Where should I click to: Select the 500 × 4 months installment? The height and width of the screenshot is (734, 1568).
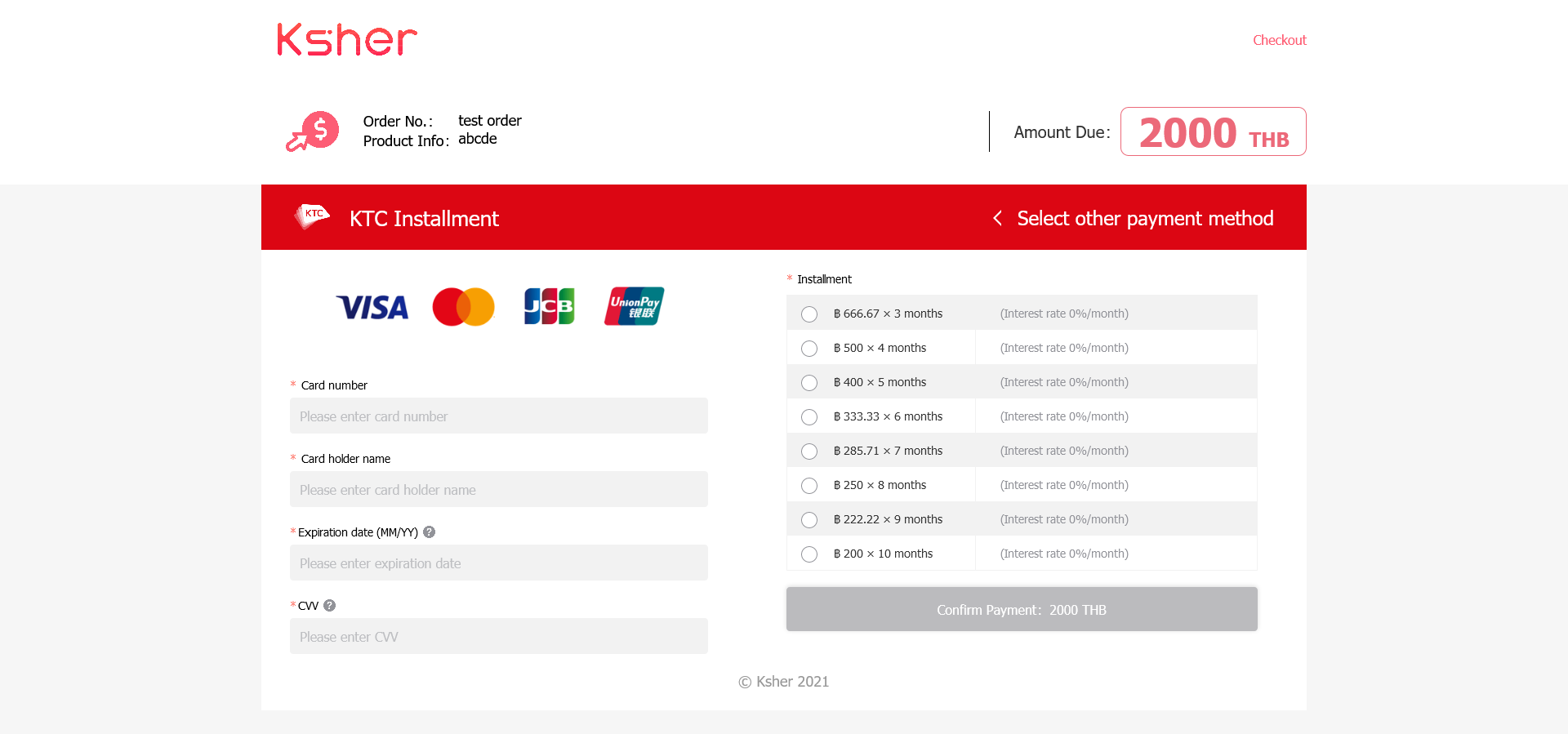(809, 349)
